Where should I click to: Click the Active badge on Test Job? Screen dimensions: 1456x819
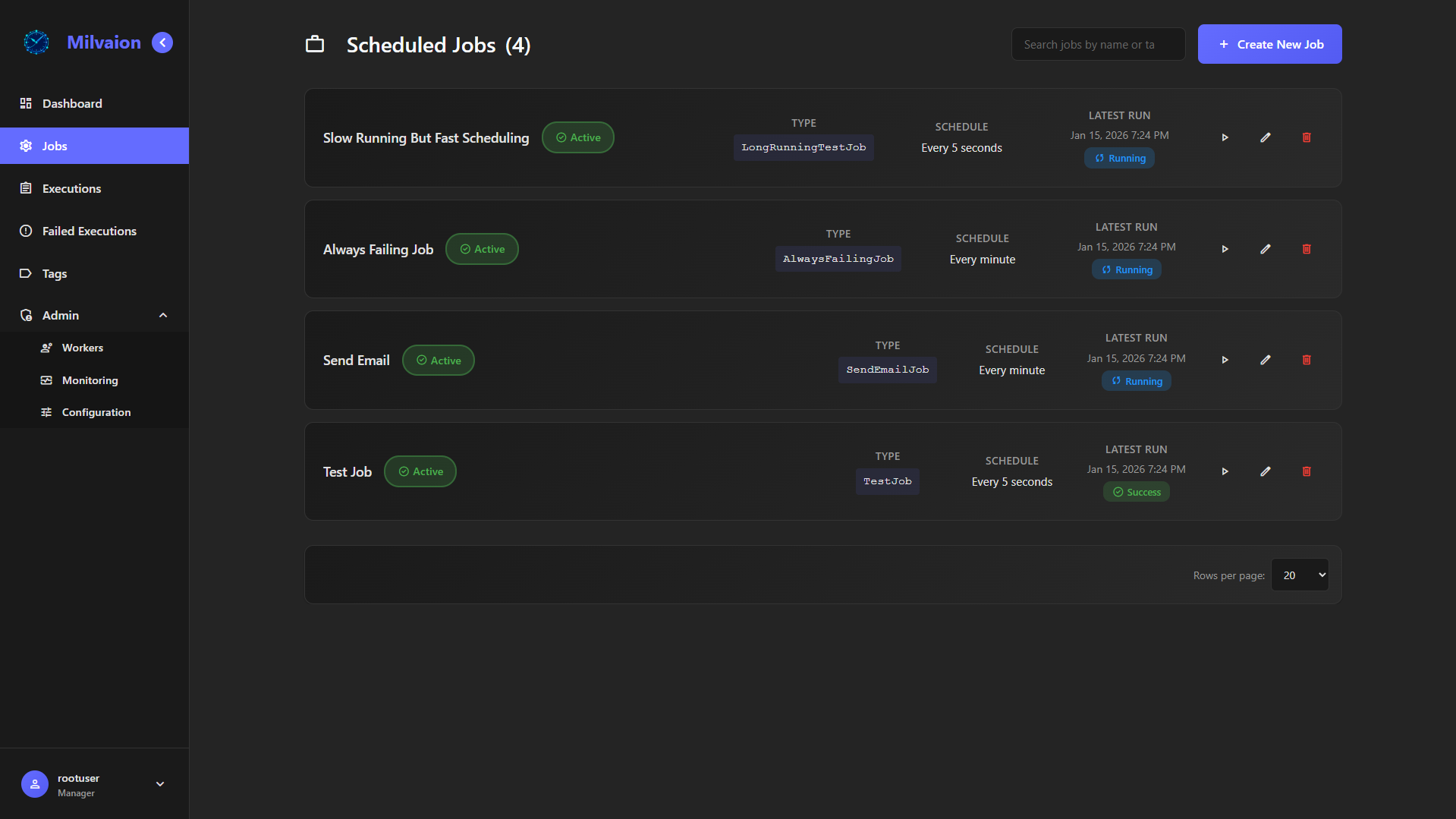coord(420,471)
